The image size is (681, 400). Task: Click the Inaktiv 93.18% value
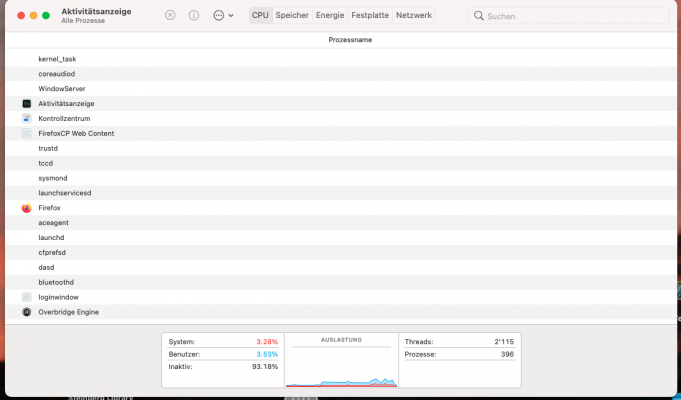(264, 367)
